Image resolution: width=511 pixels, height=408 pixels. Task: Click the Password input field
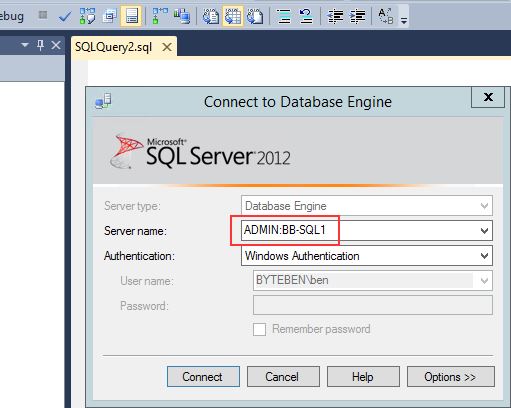click(x=373, y=305)
